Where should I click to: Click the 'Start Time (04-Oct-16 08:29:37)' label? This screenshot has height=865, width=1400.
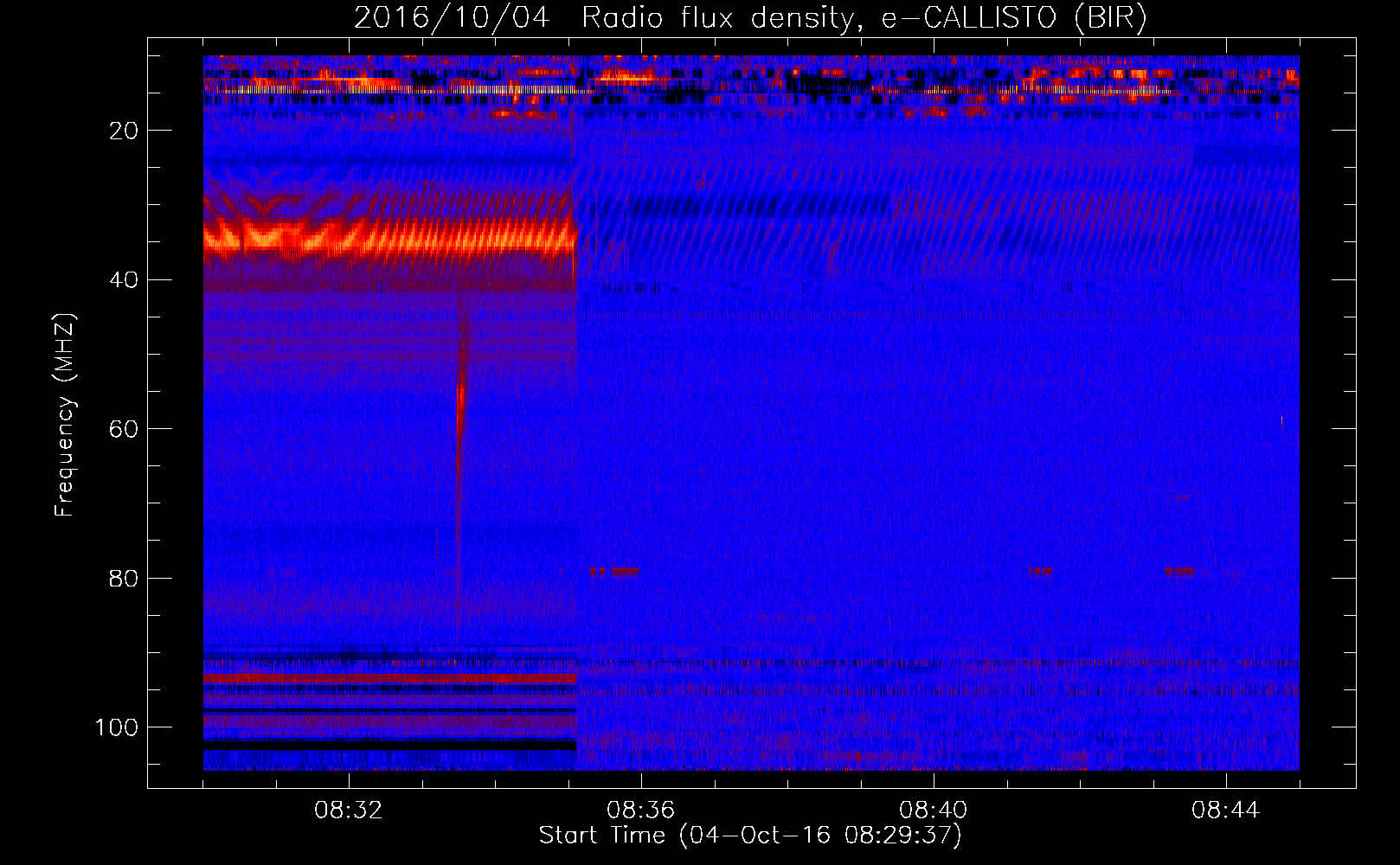click(750, 836)
